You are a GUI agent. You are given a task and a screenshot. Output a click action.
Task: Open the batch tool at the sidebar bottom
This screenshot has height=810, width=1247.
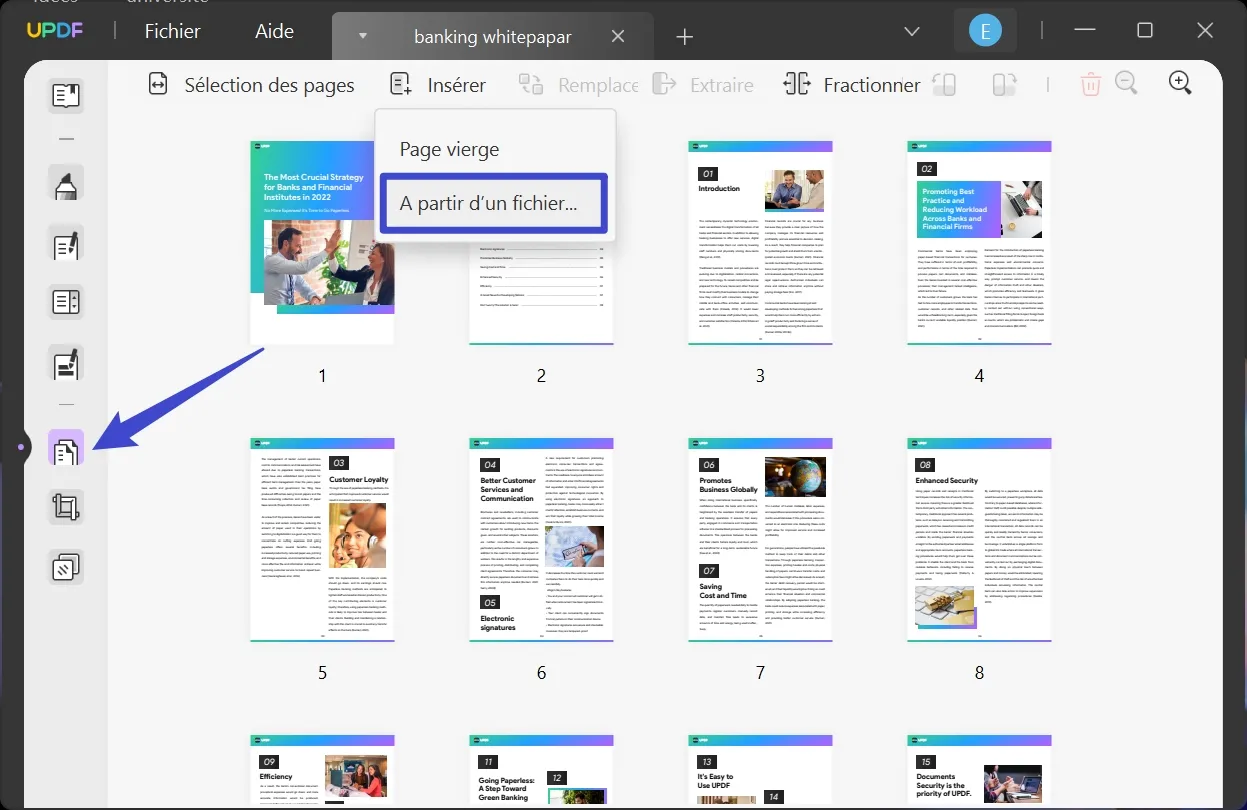pyautogui.click(x=65, y=566)
